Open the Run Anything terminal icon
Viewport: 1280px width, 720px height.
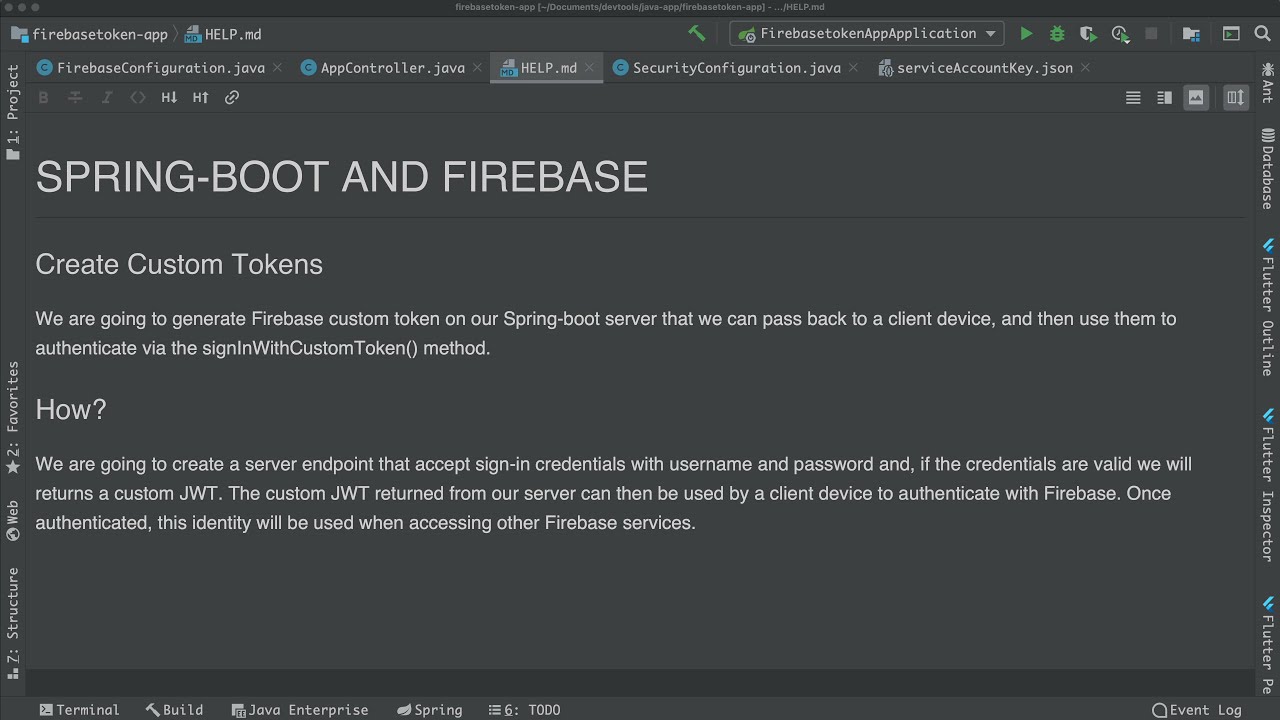pyautogui.click(x=1231, y=34)
